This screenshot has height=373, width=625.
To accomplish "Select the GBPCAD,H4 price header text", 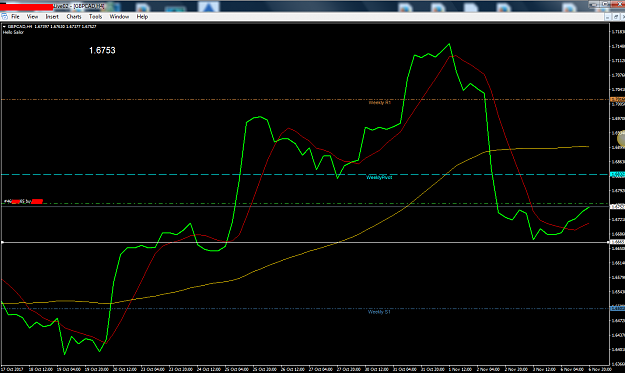I will click(52, 27).
